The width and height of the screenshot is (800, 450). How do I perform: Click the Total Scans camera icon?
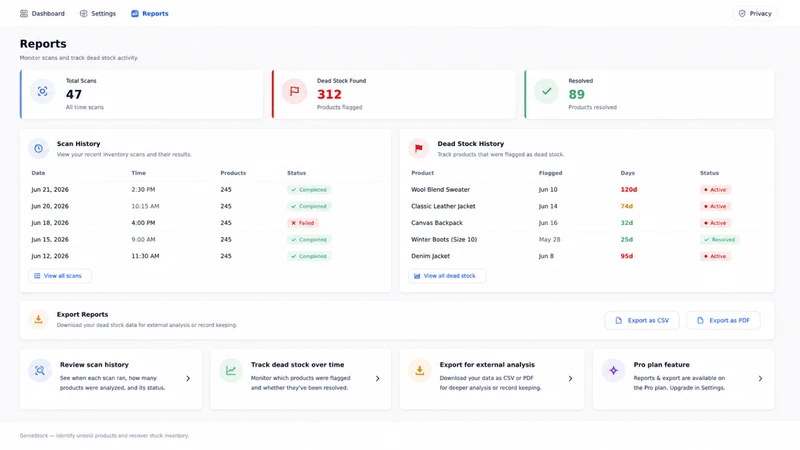point(42,92)
